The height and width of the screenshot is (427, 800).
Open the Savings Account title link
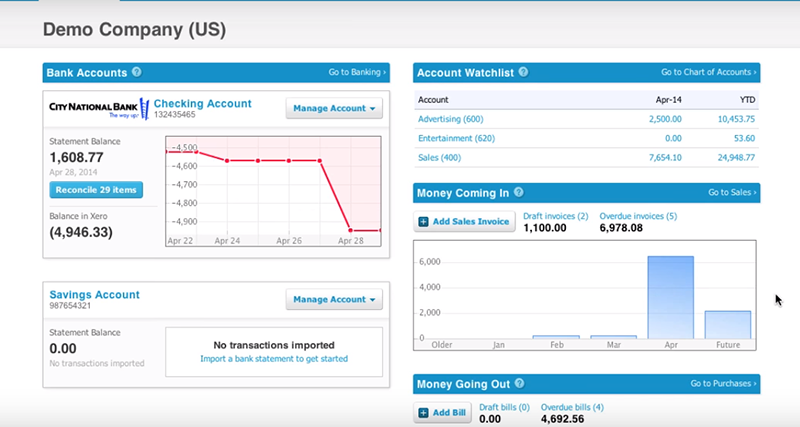(x=95, y=294)
